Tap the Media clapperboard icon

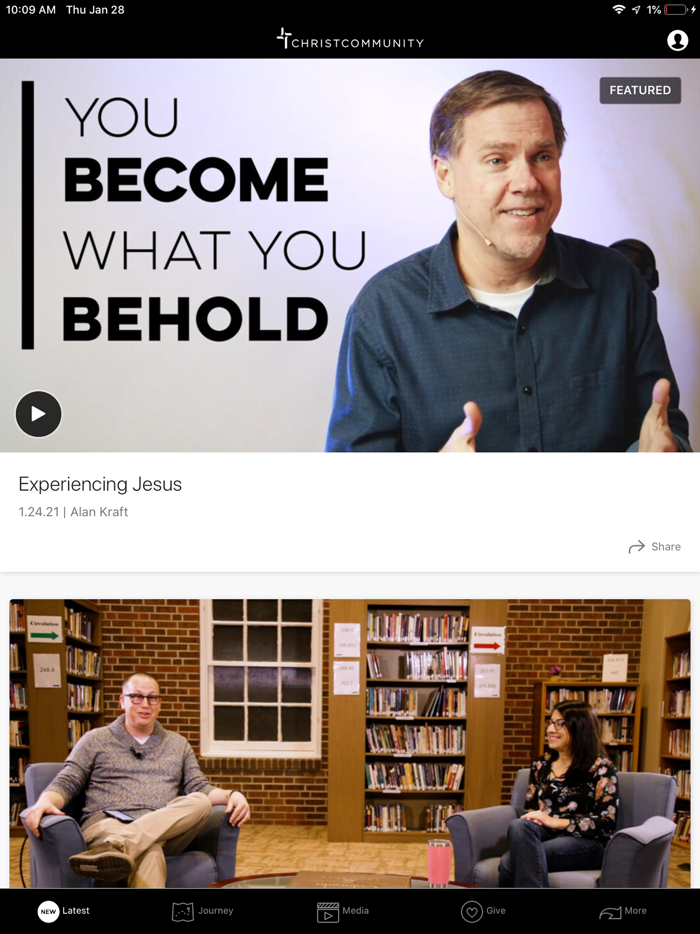coord(328,912)
